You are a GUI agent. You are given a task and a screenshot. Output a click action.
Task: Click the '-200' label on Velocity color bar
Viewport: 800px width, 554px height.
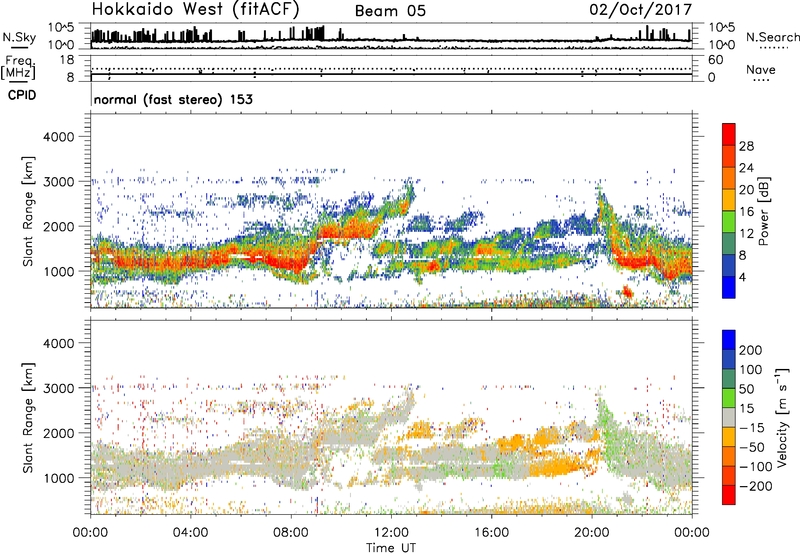755,486
